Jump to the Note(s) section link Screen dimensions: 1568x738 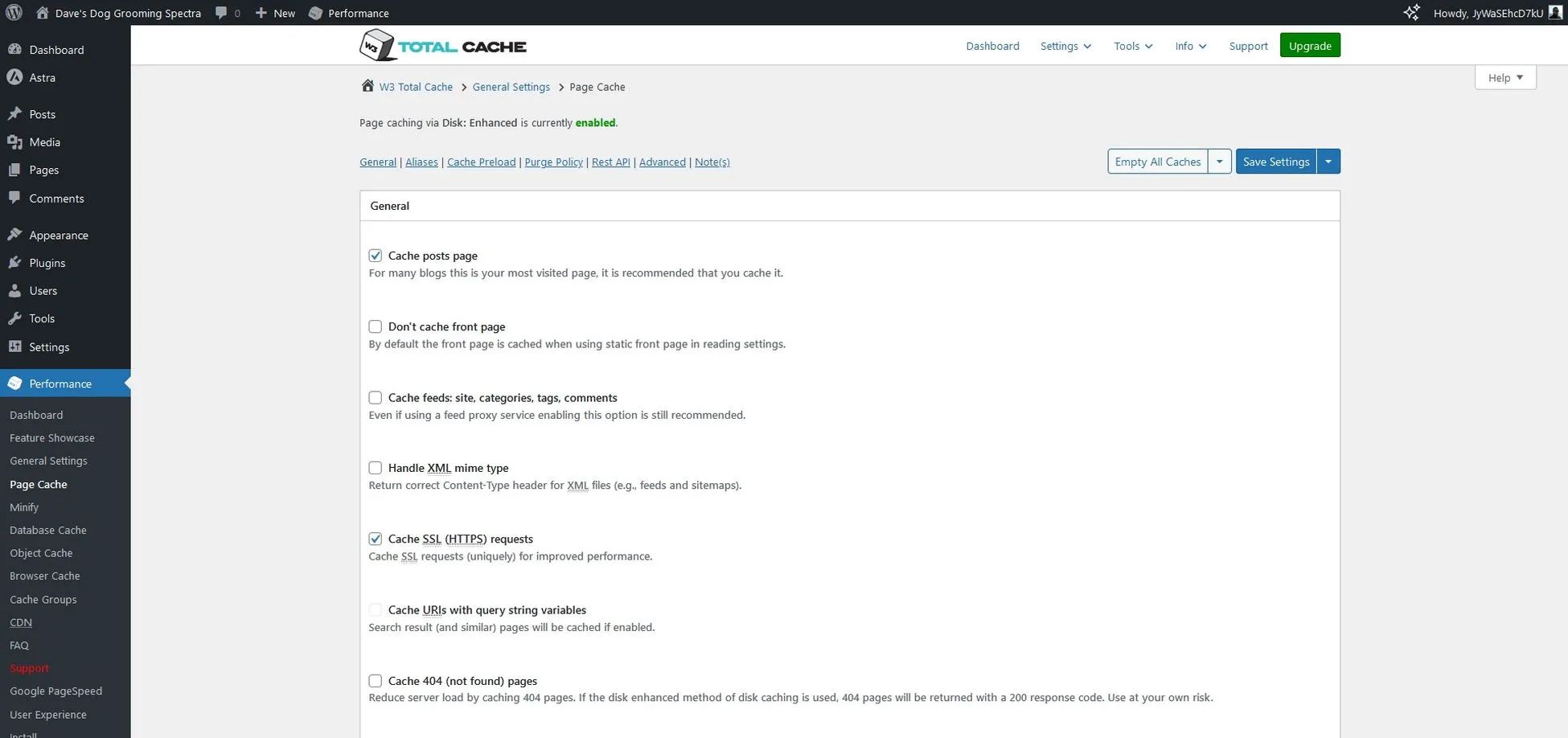712,162
